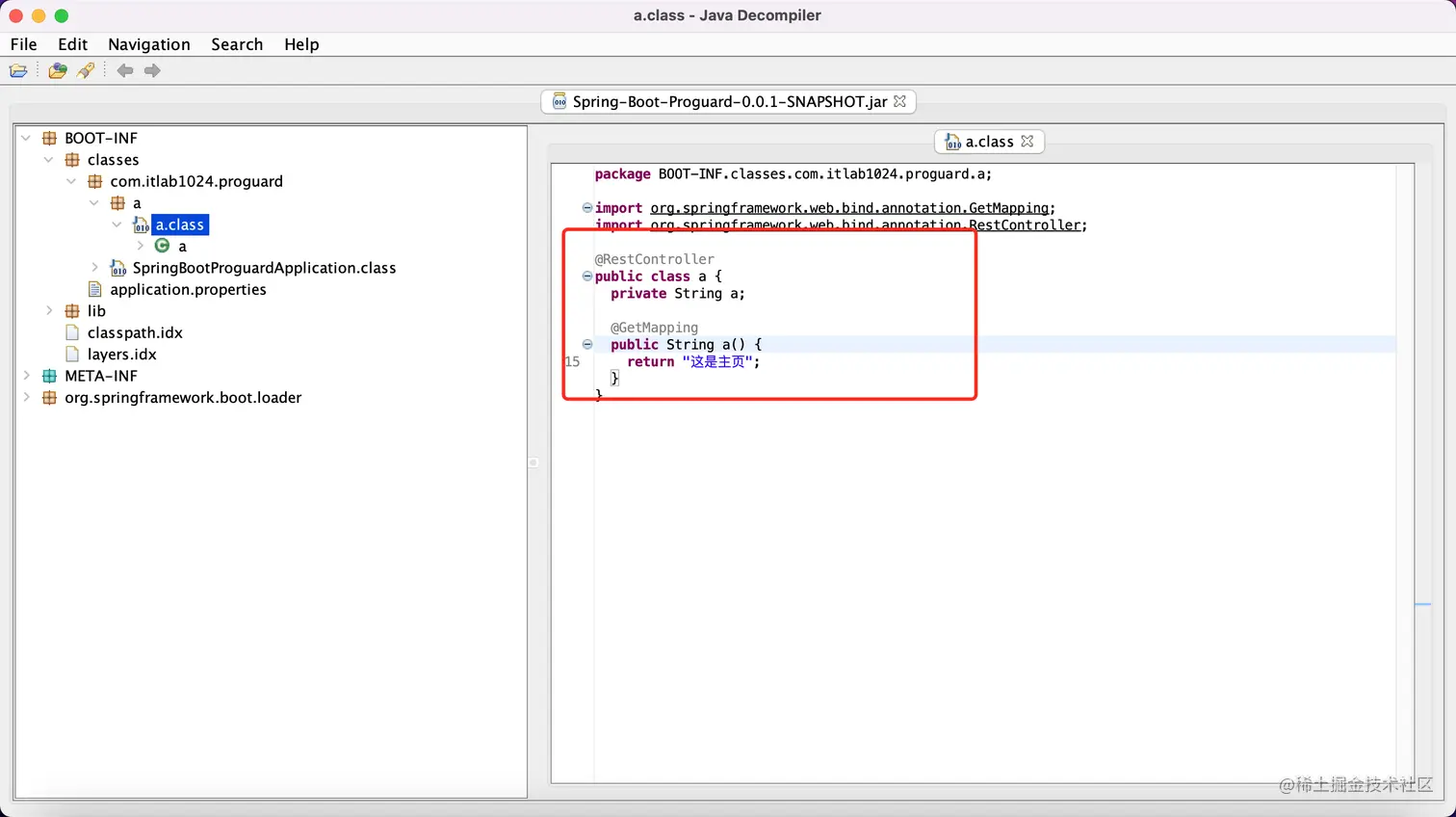This screenshot has height=817, width=1456.
Task: Fold the public class a block
Action: [587, 277]
